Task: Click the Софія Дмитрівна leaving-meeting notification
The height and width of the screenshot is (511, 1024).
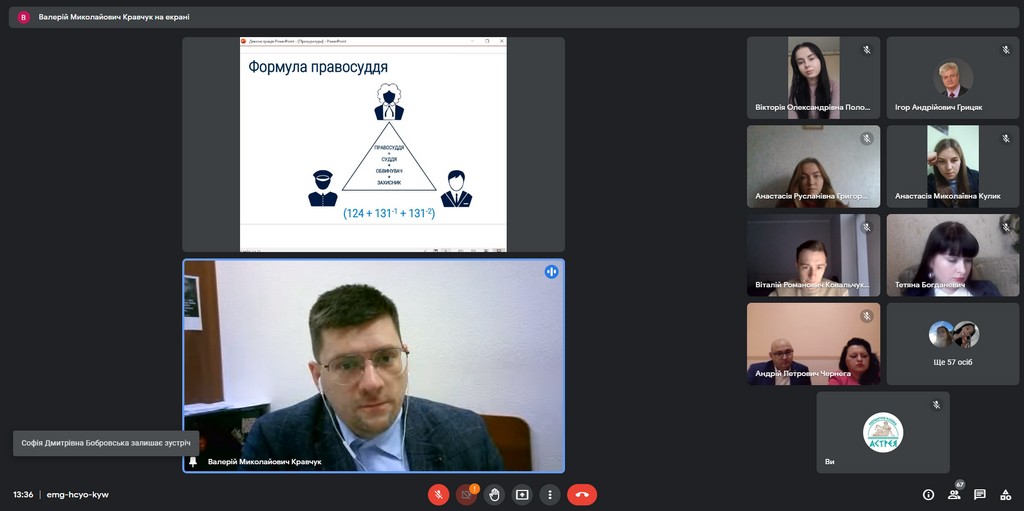Action: click(106, 442)
